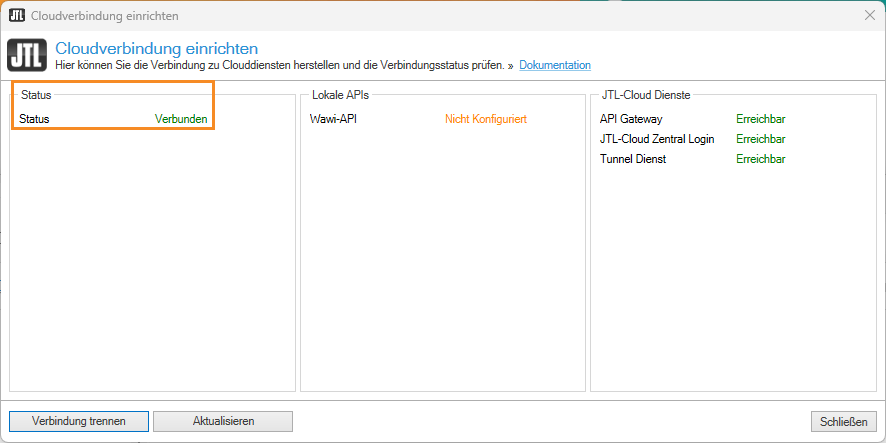Click the Status row label in Status panel
The width and height of the screenshot is (886, 443).
pyautogui.click(x=34, y=119)
